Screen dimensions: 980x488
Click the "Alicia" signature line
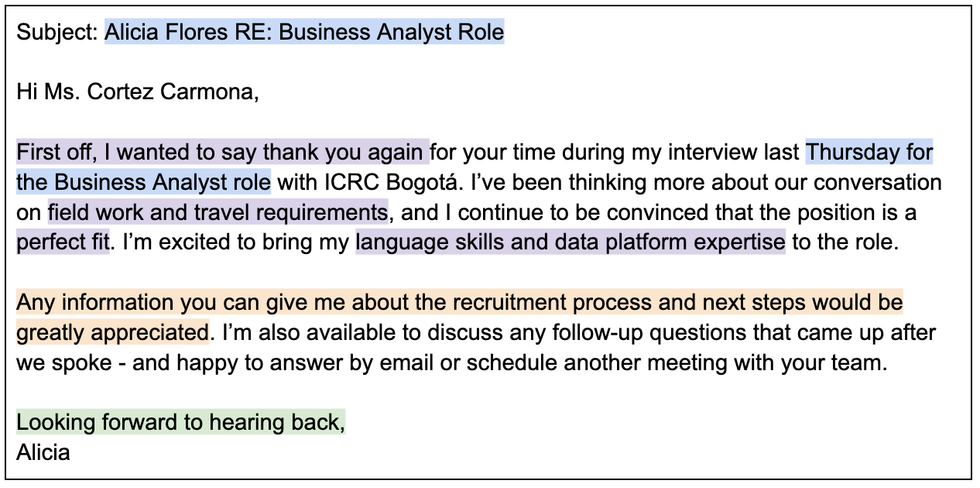(x=43, y=452)
